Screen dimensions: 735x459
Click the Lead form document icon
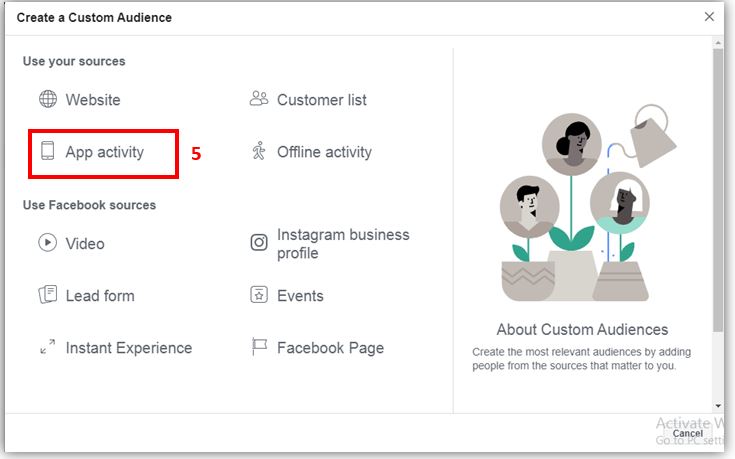point(47,295)
